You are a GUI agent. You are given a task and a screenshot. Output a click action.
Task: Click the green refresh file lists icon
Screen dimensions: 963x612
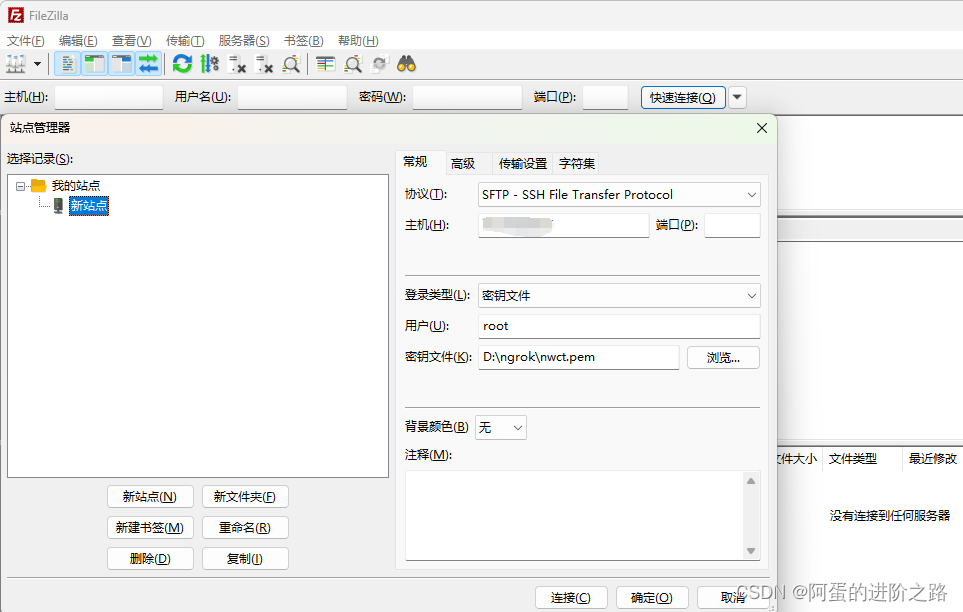pyautogui.click(x=182, y=64)
